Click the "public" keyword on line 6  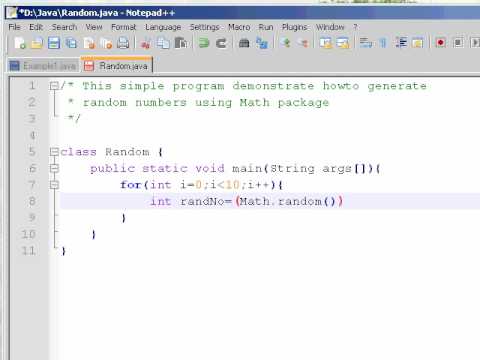113,168
